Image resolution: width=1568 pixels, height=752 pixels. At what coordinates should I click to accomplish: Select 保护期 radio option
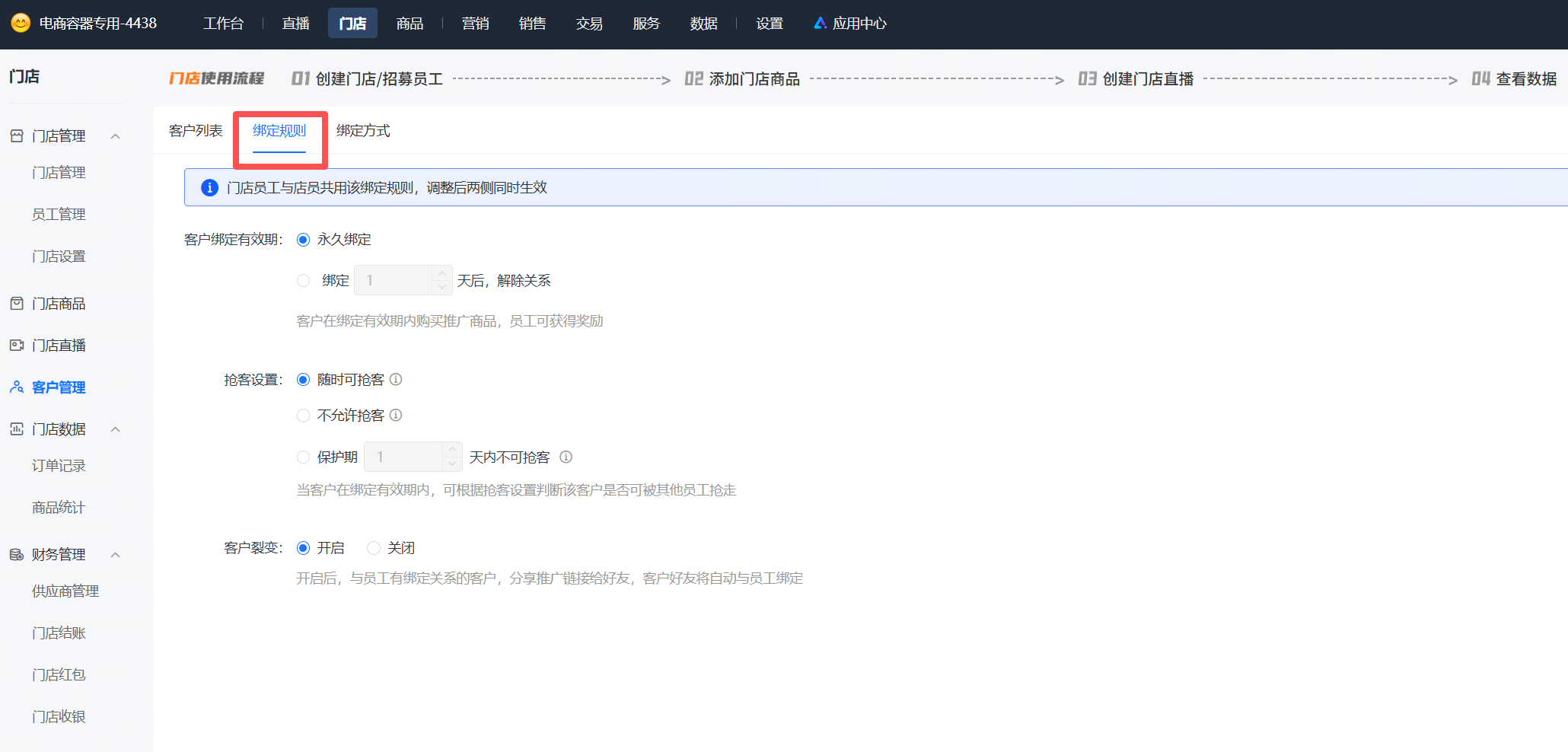click(303, 457)
